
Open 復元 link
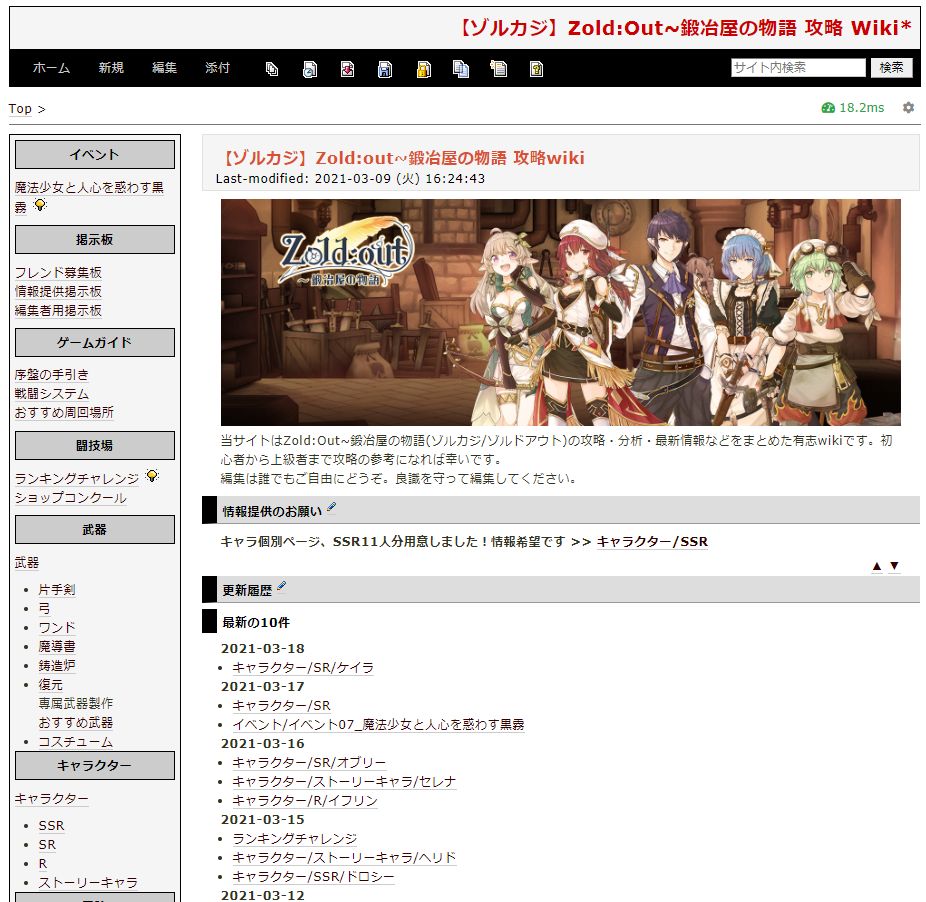50,685
